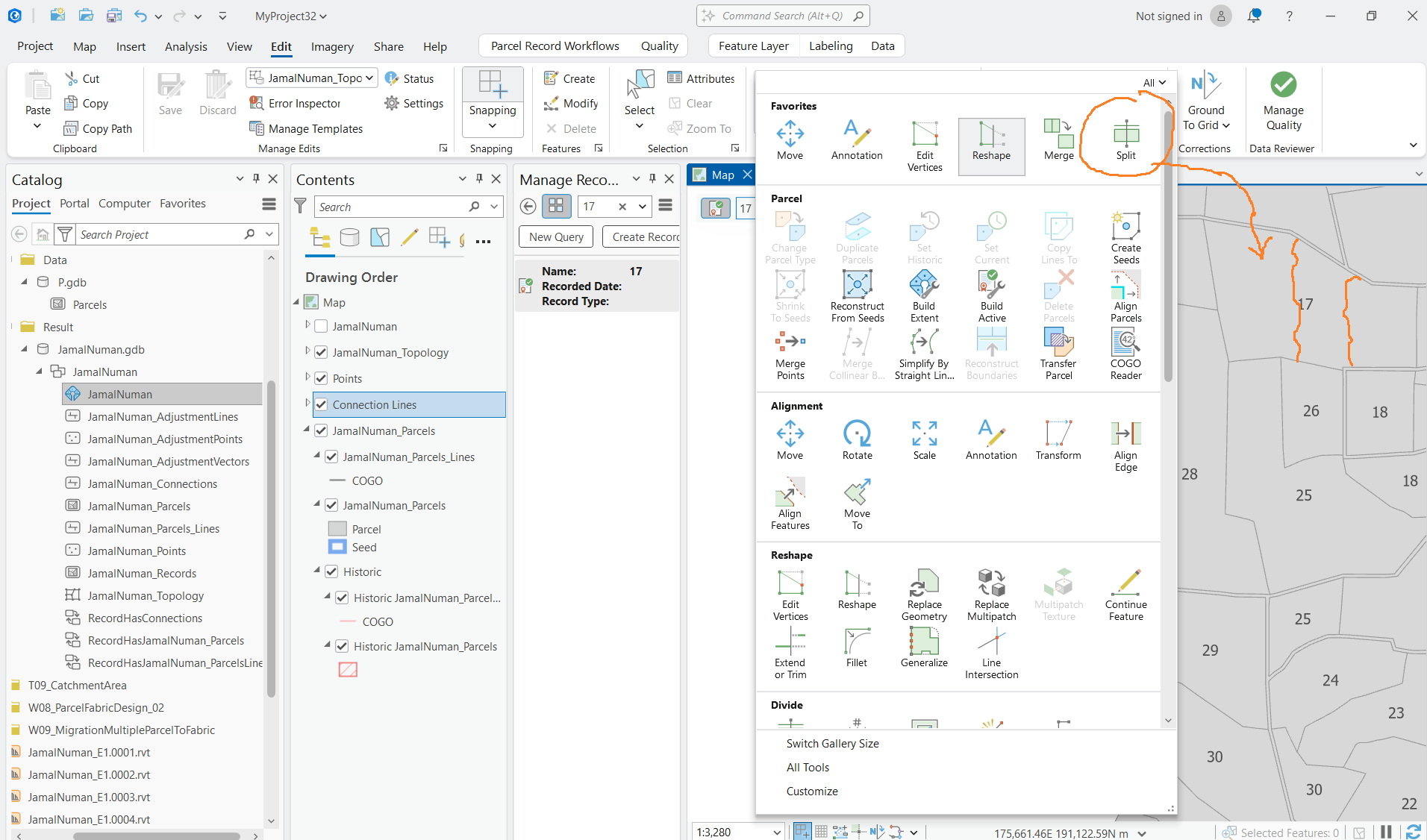Image resolution: width=1427 pixels, height=840 pixels.
Task: Click the Create Seeds parcel tool
Action: [x=1125, y=237]
